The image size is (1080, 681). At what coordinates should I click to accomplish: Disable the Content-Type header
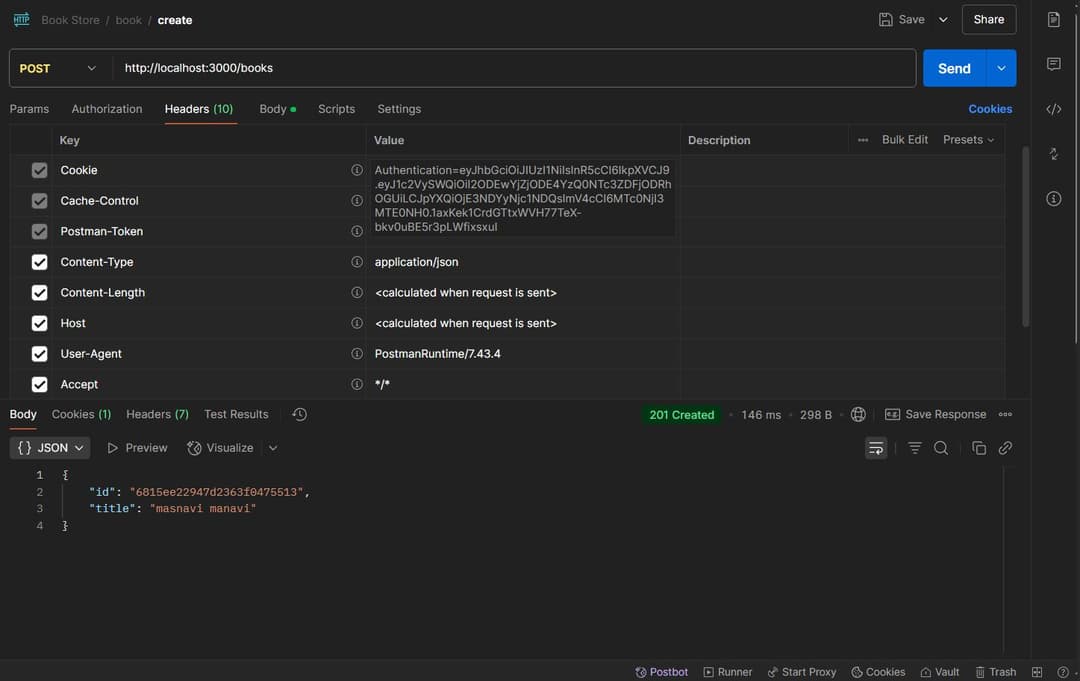[x=39, y=261]
